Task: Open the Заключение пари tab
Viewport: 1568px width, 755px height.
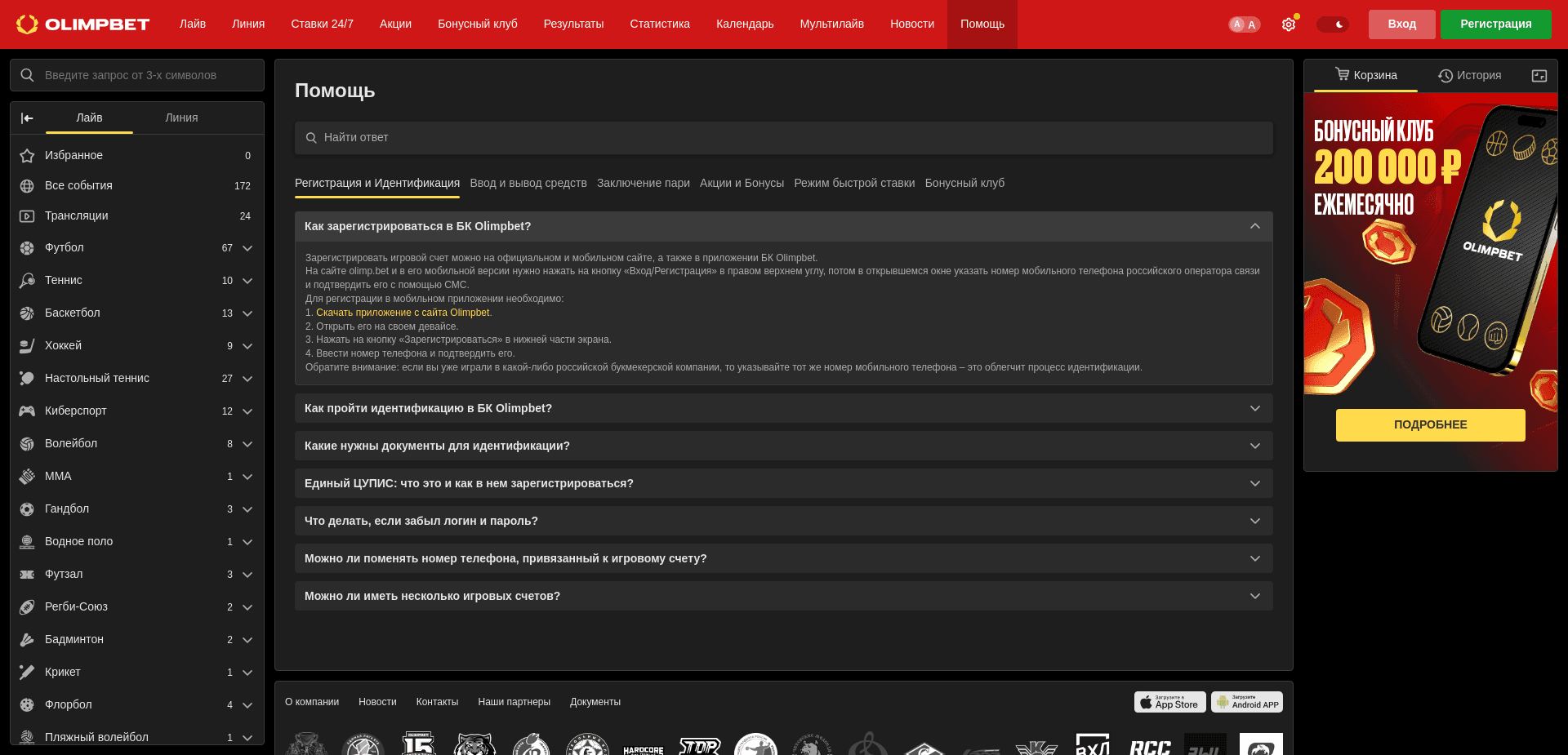Action: pos(644,184)
